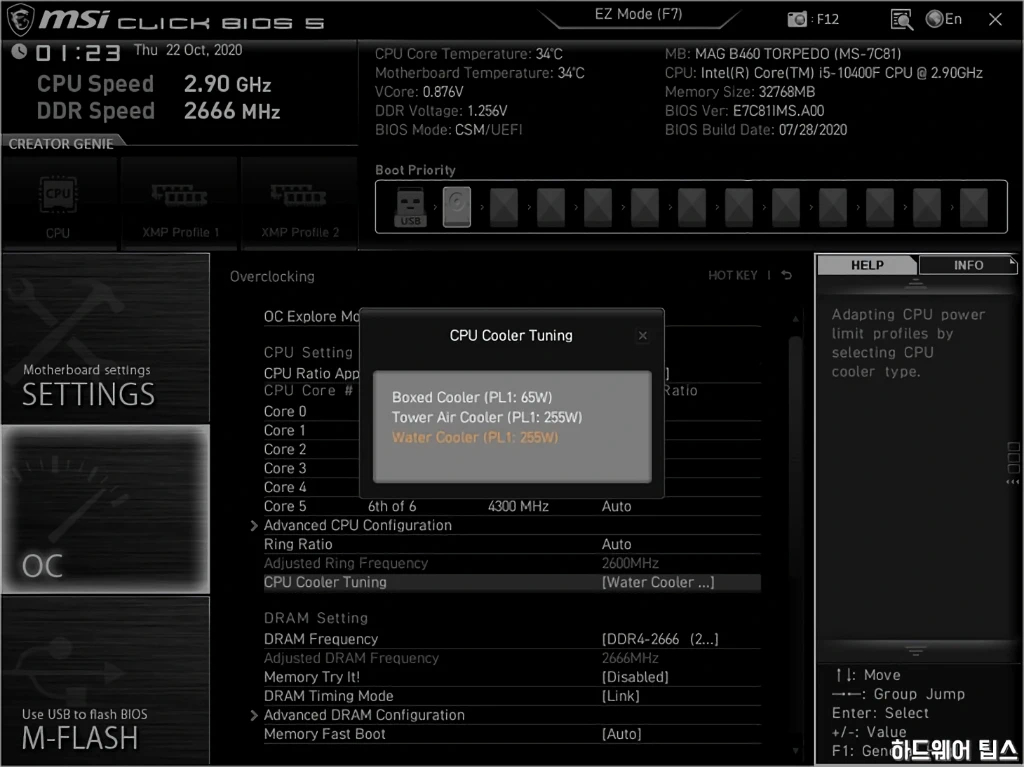This screenshot has height=767, width=1024.
Task: Close the CPU Cooler Tuning dialog
Action: pos(643,335)
